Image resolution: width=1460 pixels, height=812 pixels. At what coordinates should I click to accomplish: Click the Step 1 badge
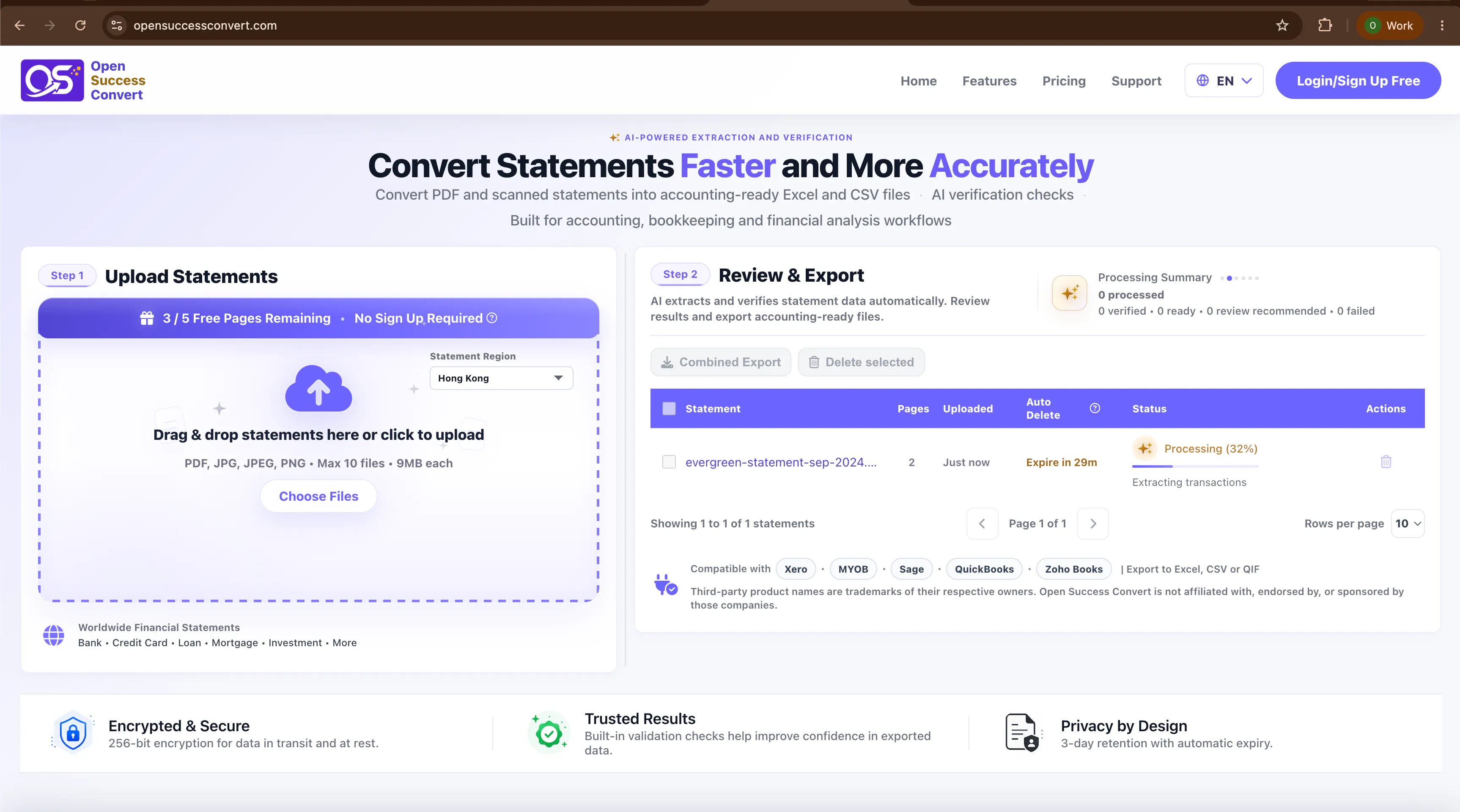coord(67,275)
